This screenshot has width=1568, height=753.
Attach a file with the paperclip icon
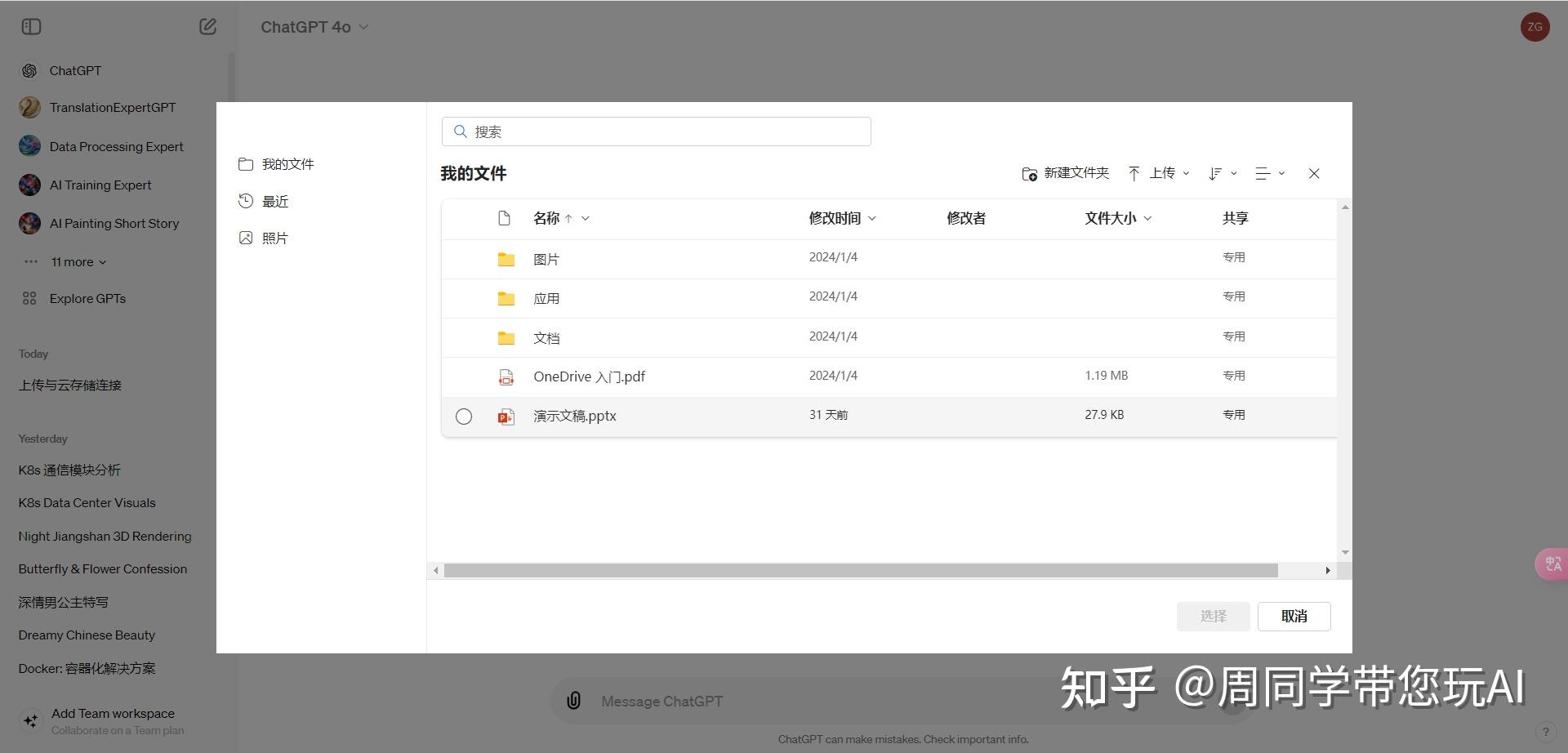(x=572, y=701)
